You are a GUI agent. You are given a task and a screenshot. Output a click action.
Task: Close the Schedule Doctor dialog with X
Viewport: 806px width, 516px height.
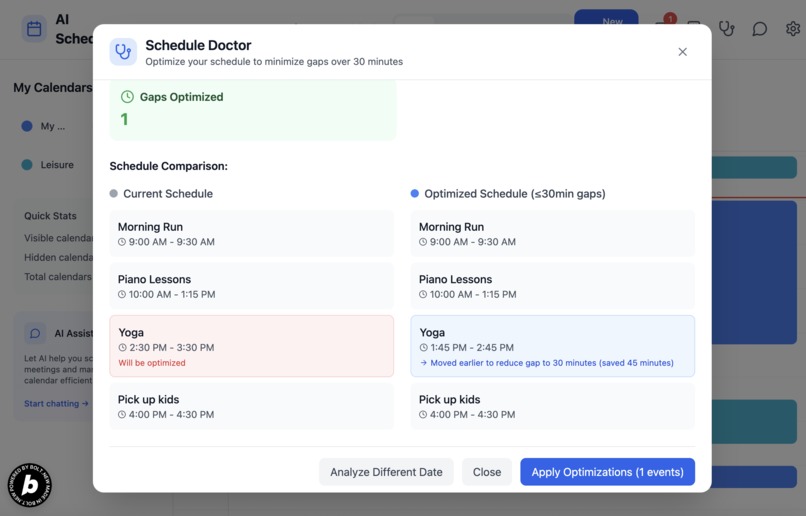pyautogui.click(x=682, y=52)
